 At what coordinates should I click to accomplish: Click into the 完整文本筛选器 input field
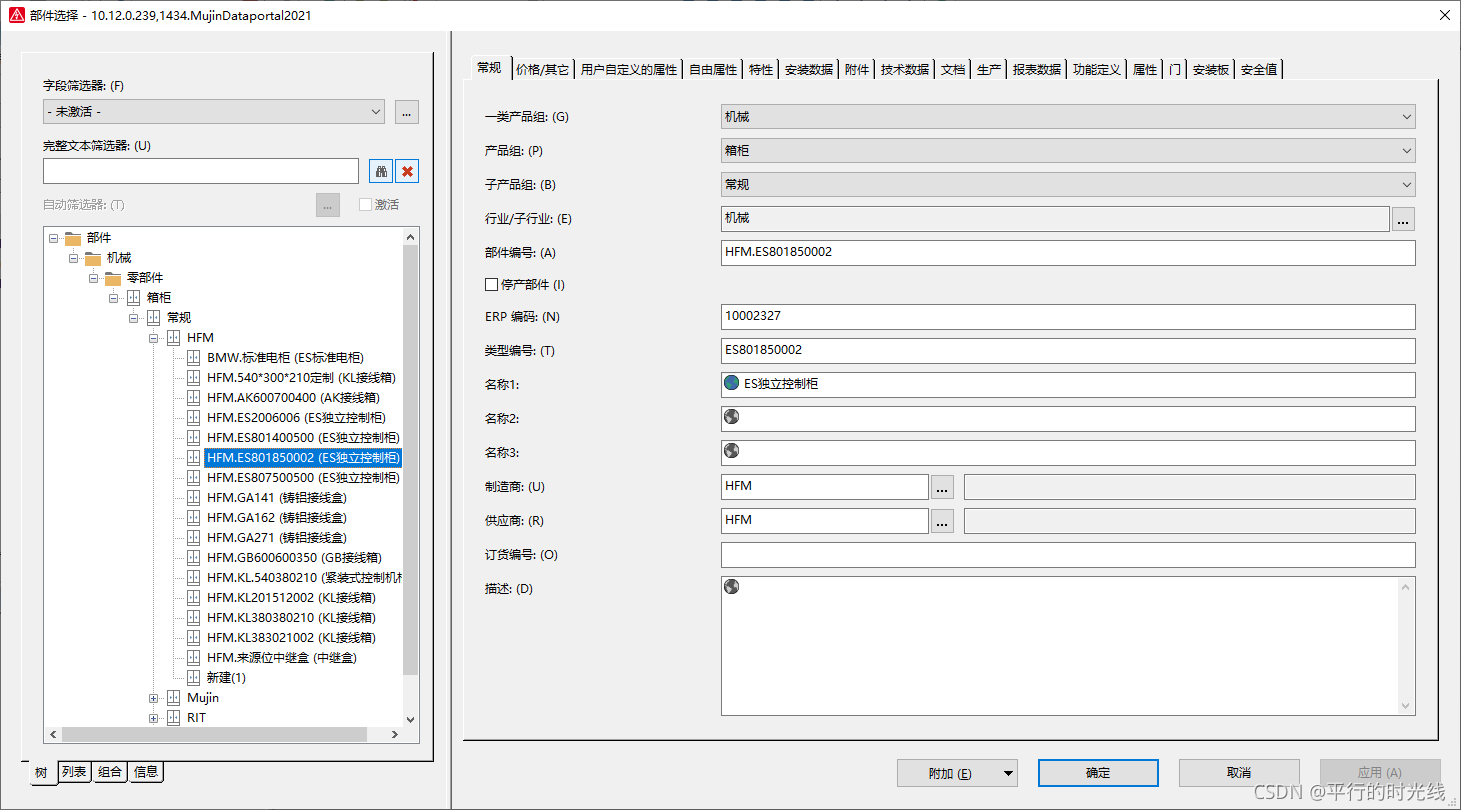200,171
